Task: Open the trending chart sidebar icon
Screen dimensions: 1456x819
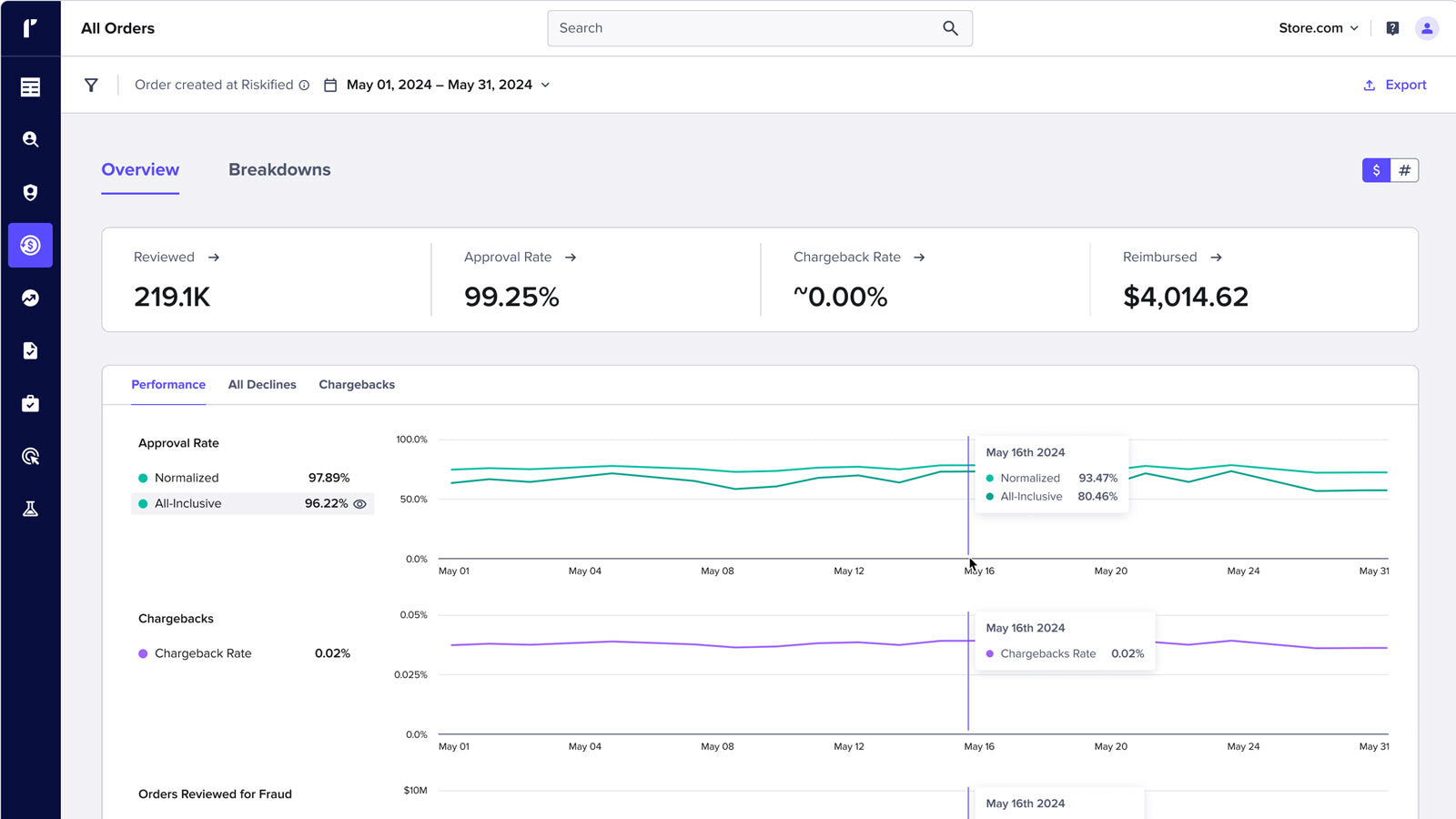Action: (30, 298)
